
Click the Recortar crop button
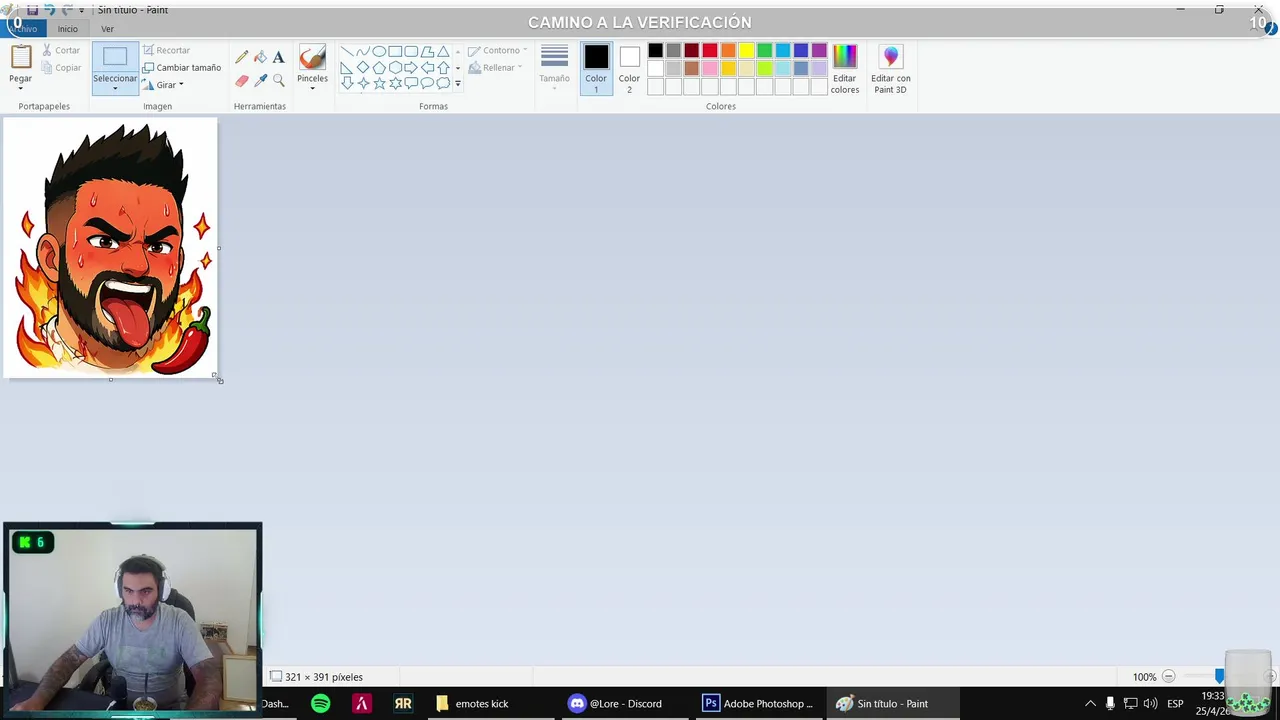166,50
